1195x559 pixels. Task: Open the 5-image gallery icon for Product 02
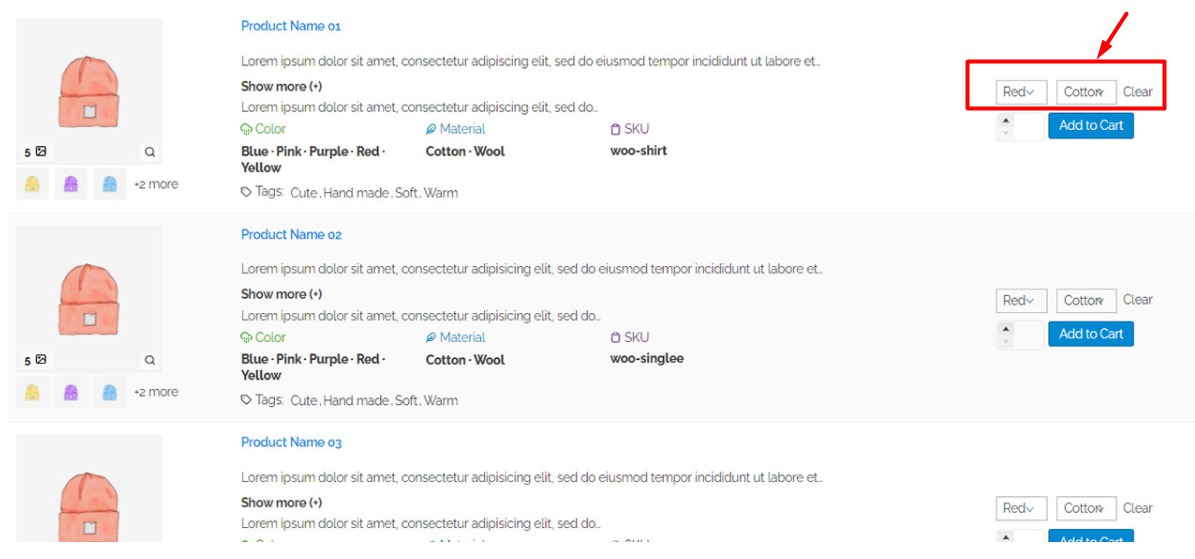tap(41, 360)
